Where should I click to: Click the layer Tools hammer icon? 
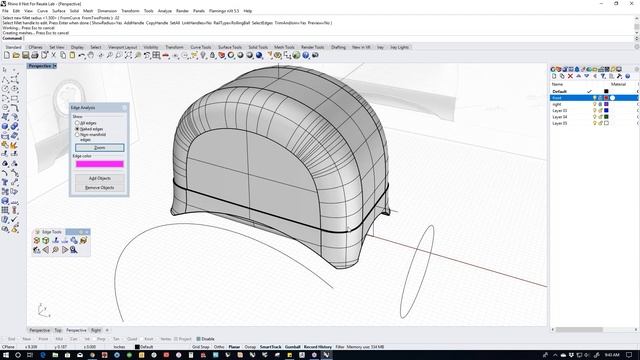tap(619, 76)
